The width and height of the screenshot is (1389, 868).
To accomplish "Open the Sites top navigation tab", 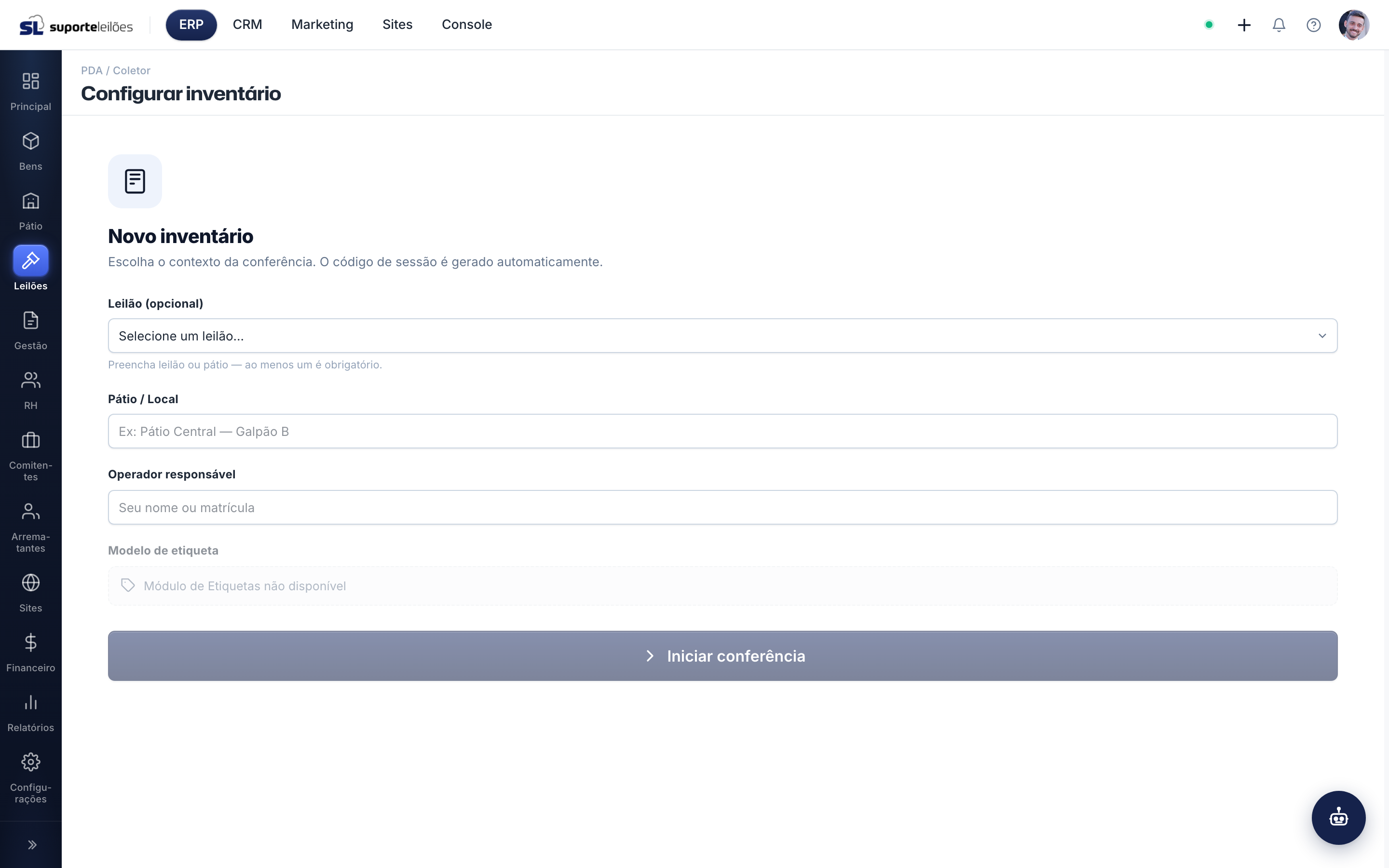I will click(397, 25).
